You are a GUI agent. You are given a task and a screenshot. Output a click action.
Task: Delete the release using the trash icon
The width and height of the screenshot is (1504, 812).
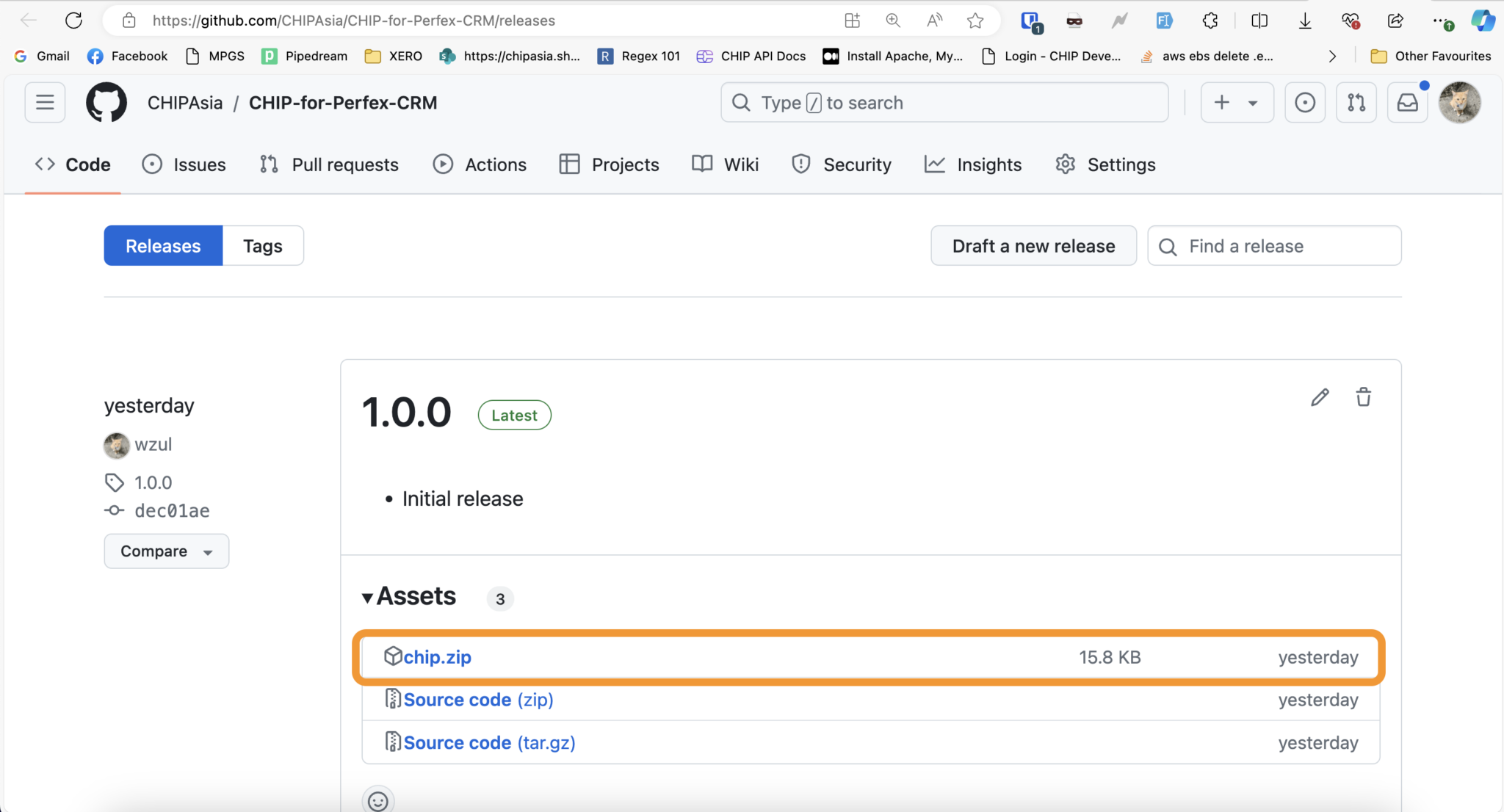(x=1364, y=397)
